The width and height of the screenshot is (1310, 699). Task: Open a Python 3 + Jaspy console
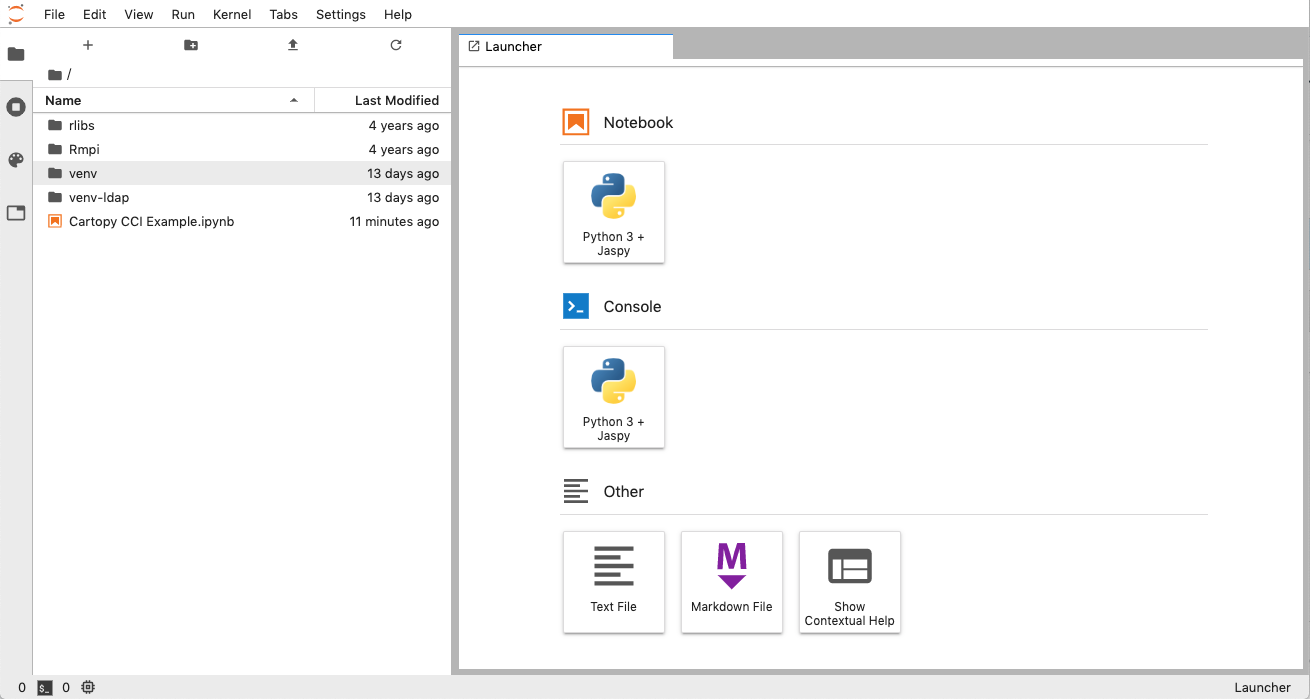[613, 397]
